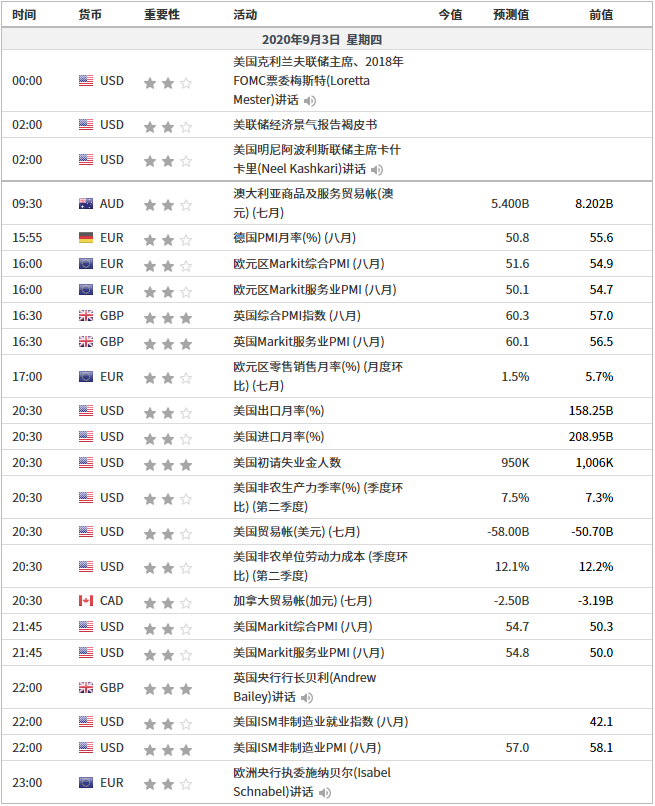Viewport: 655px width, 806px height.
Task: Click the 重要性 column header
Action: click(162, 14)
